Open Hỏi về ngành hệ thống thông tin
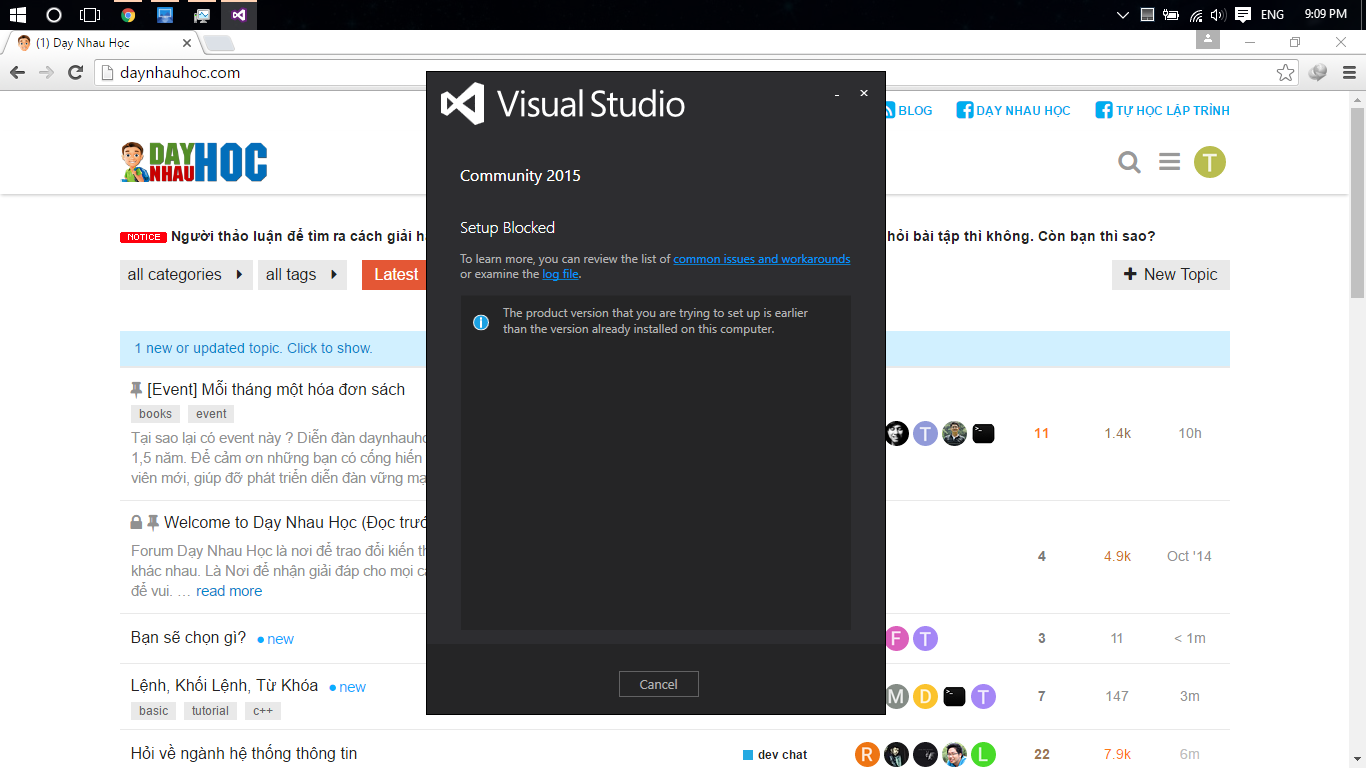1366x768 pixels. coord(244,754)
